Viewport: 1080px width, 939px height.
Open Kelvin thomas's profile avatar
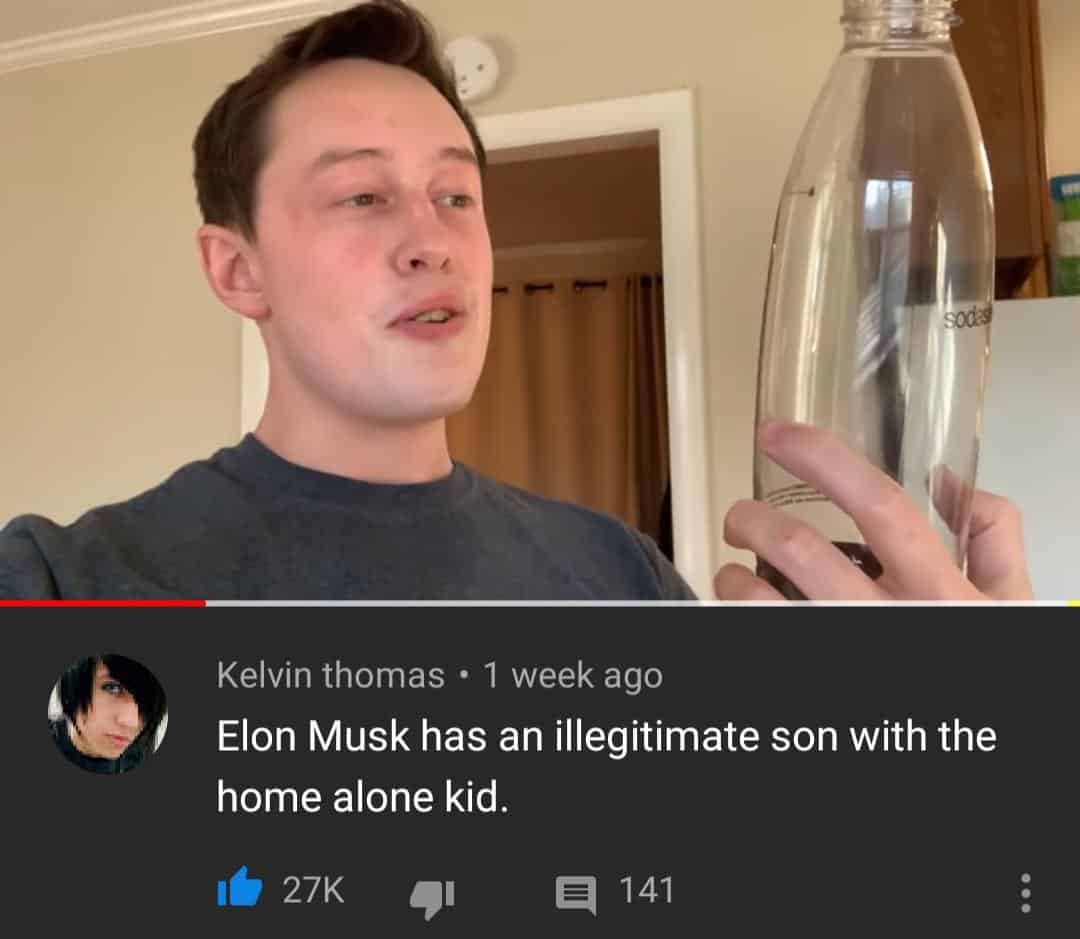click(x=107, y=714)
